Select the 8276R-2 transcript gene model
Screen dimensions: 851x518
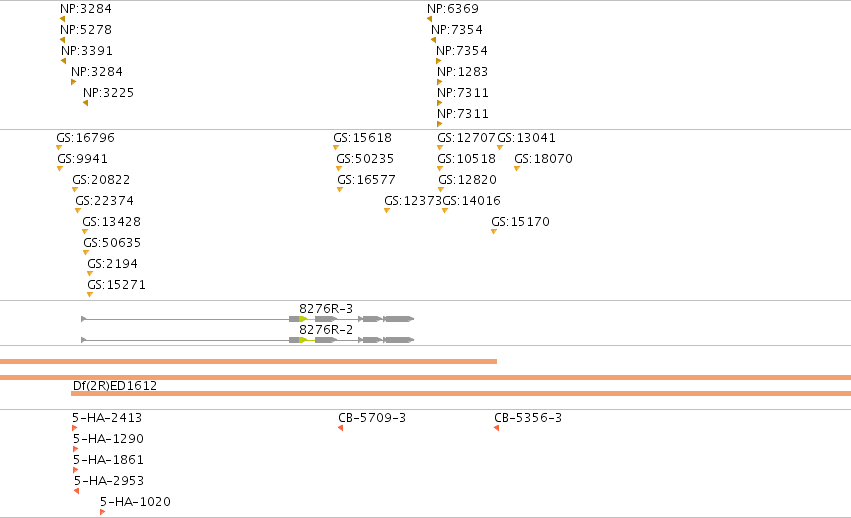[x=247, y=340]
